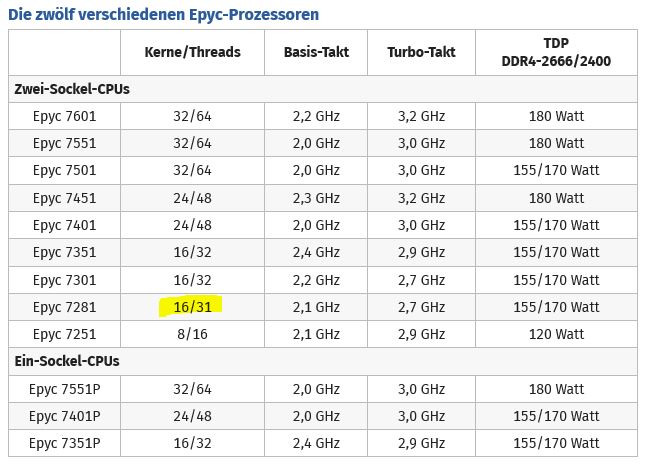The height and width of the screenshot is (467, 654).
Task: Select the 2,4 GHz base clock of Epyc 7351
Action: click(316, 252)
